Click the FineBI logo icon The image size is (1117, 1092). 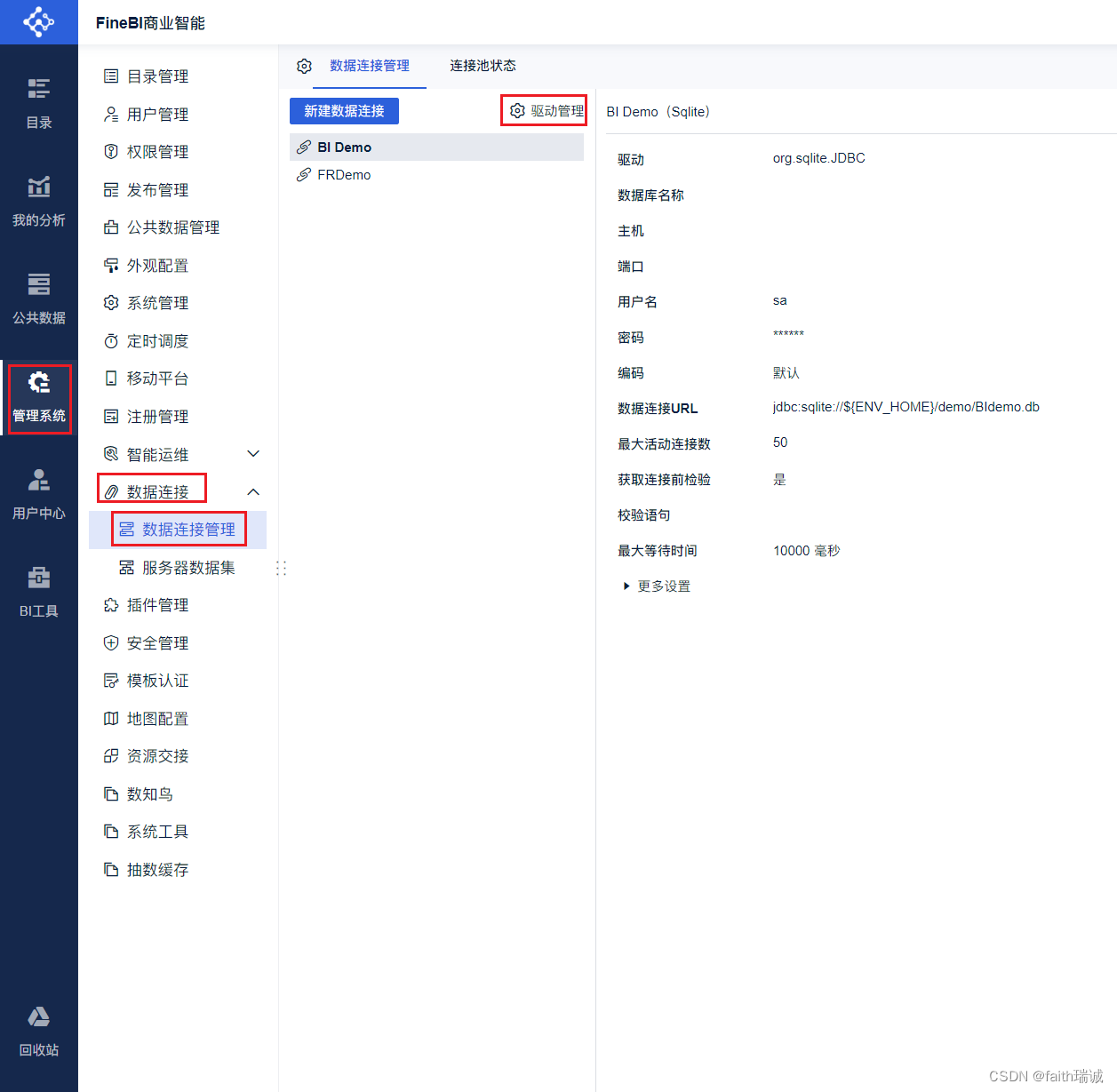click(38, 21)
